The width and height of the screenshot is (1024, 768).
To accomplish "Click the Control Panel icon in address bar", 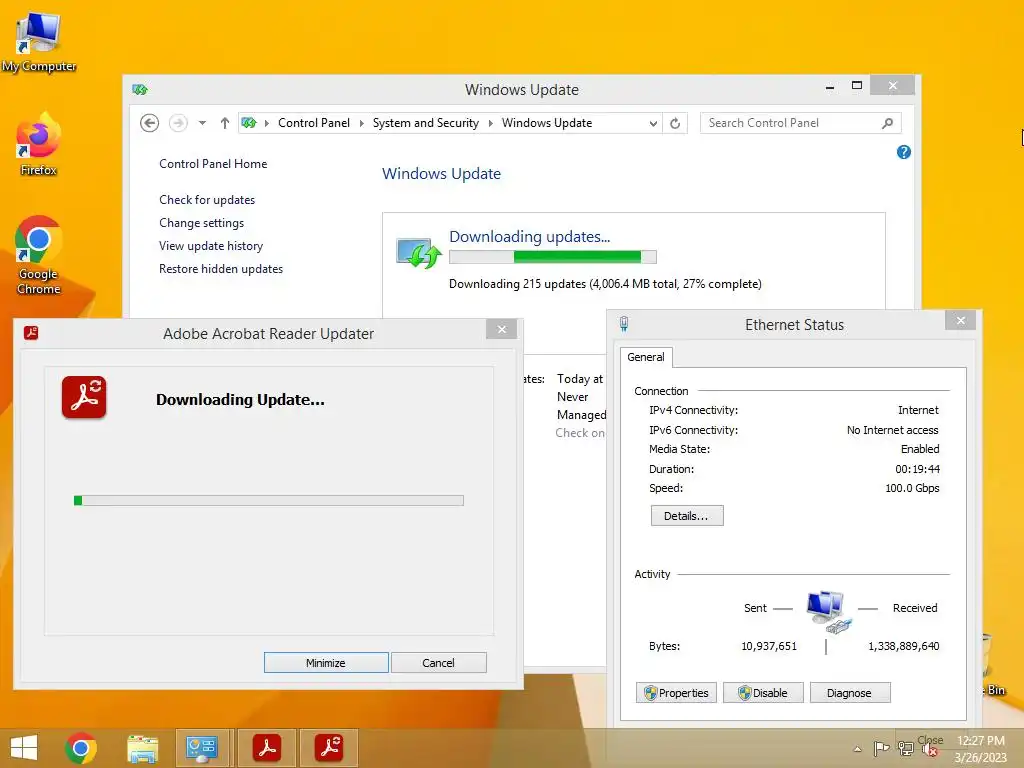I will click(x=249, y=123).
